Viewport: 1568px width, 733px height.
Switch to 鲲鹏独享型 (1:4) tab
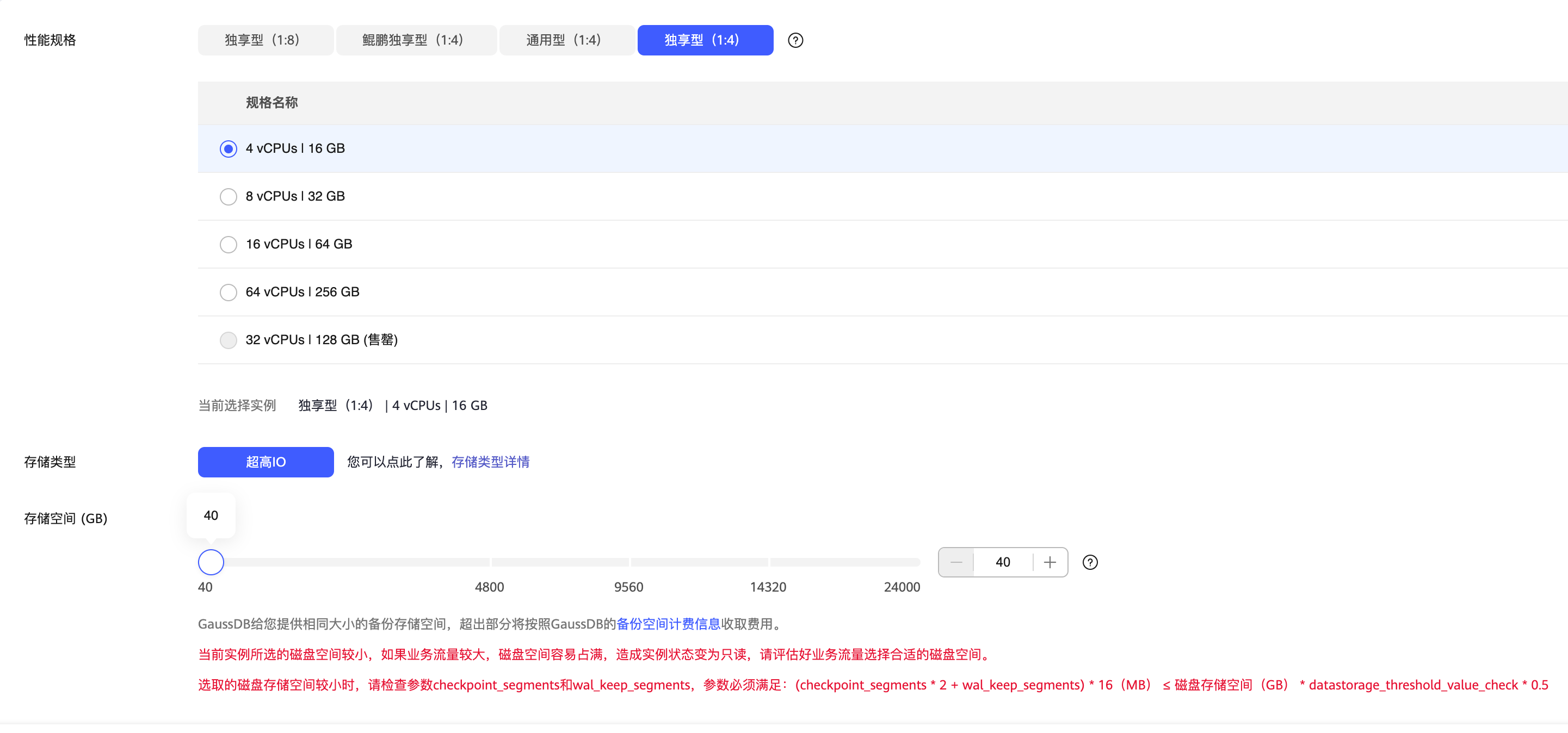click(x=416, y=40)
